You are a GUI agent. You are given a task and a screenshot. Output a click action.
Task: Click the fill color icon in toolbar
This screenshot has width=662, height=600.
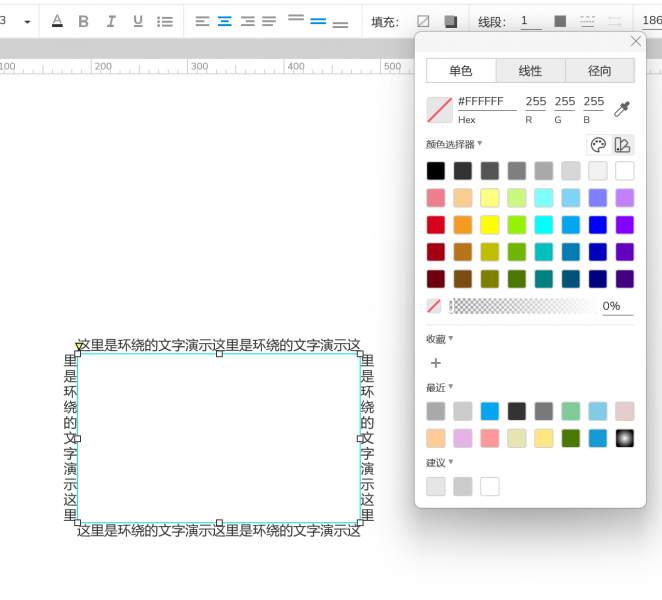[450, 22]
